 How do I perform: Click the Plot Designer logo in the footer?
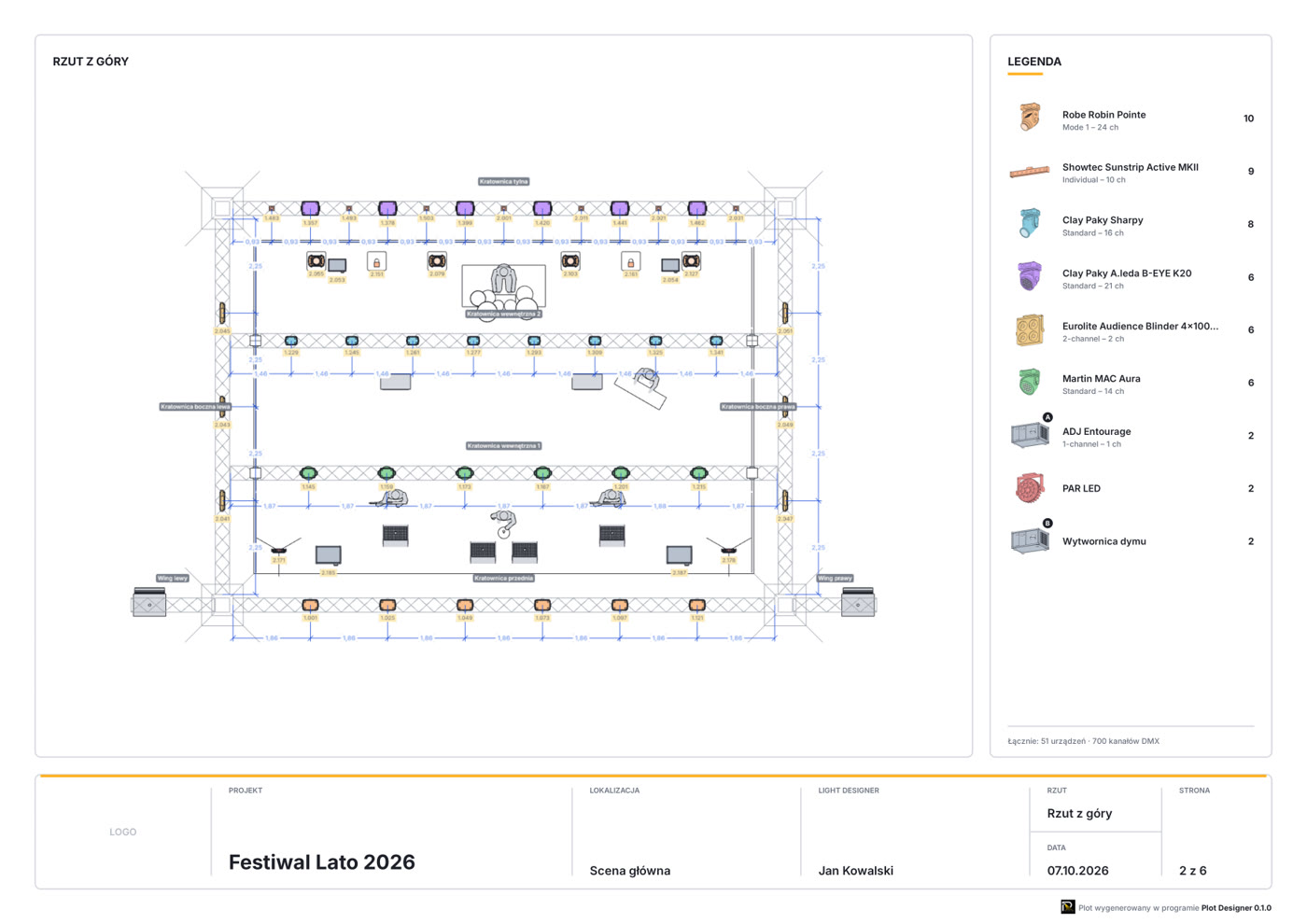[x=1067, y=907]
